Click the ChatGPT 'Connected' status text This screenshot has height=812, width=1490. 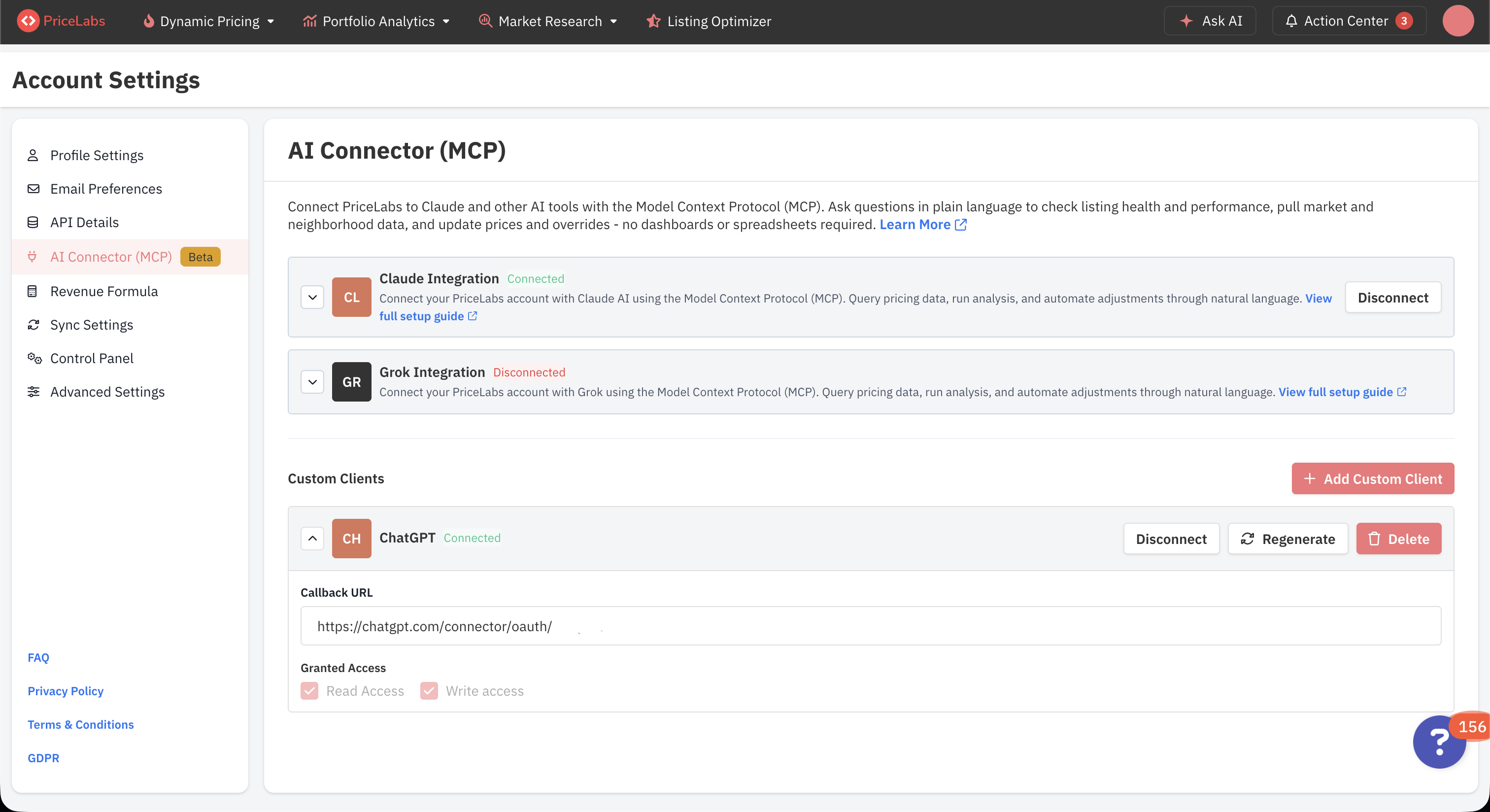click(472, 538)
